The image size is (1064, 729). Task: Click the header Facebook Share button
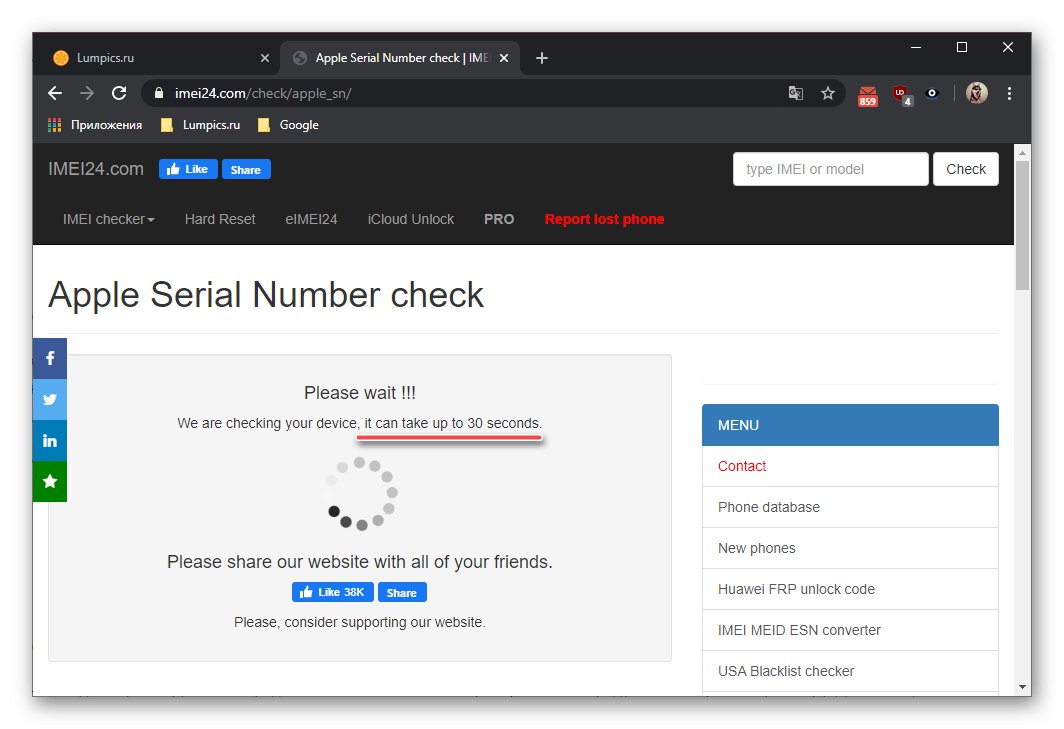click(246, 169)
